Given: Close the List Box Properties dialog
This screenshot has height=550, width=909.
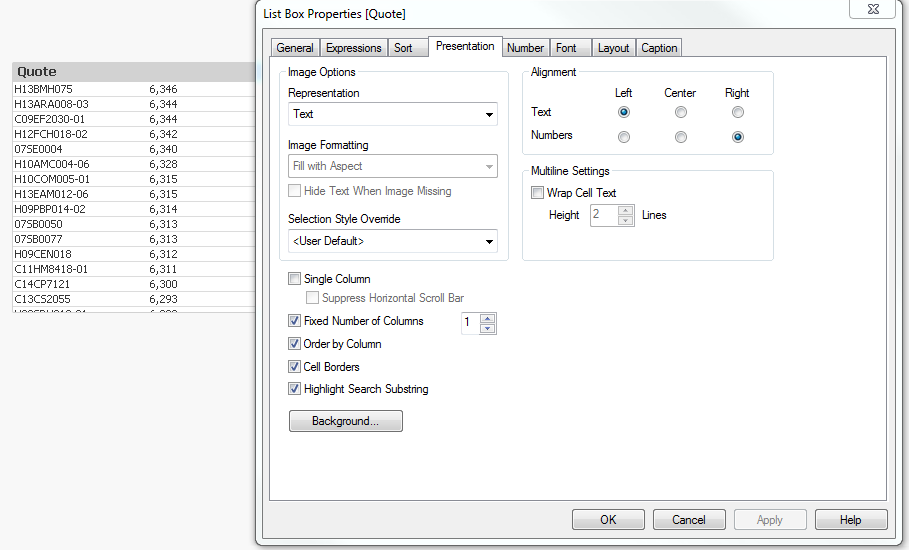Looking at the screenshot, I should pyautogui.click(x=873, y=9).
